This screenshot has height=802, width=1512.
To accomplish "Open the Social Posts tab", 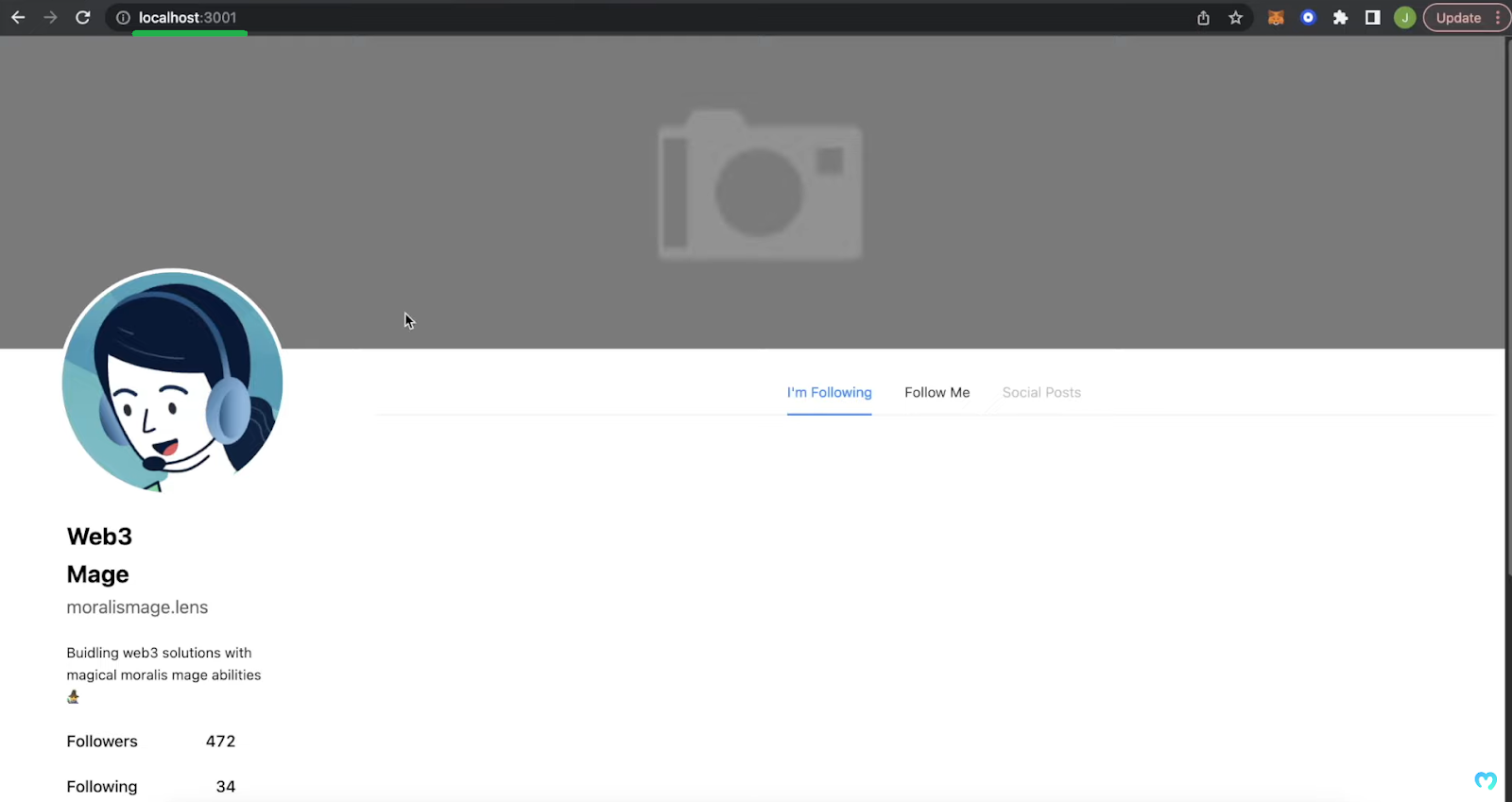I will [x=1041, y=392].
